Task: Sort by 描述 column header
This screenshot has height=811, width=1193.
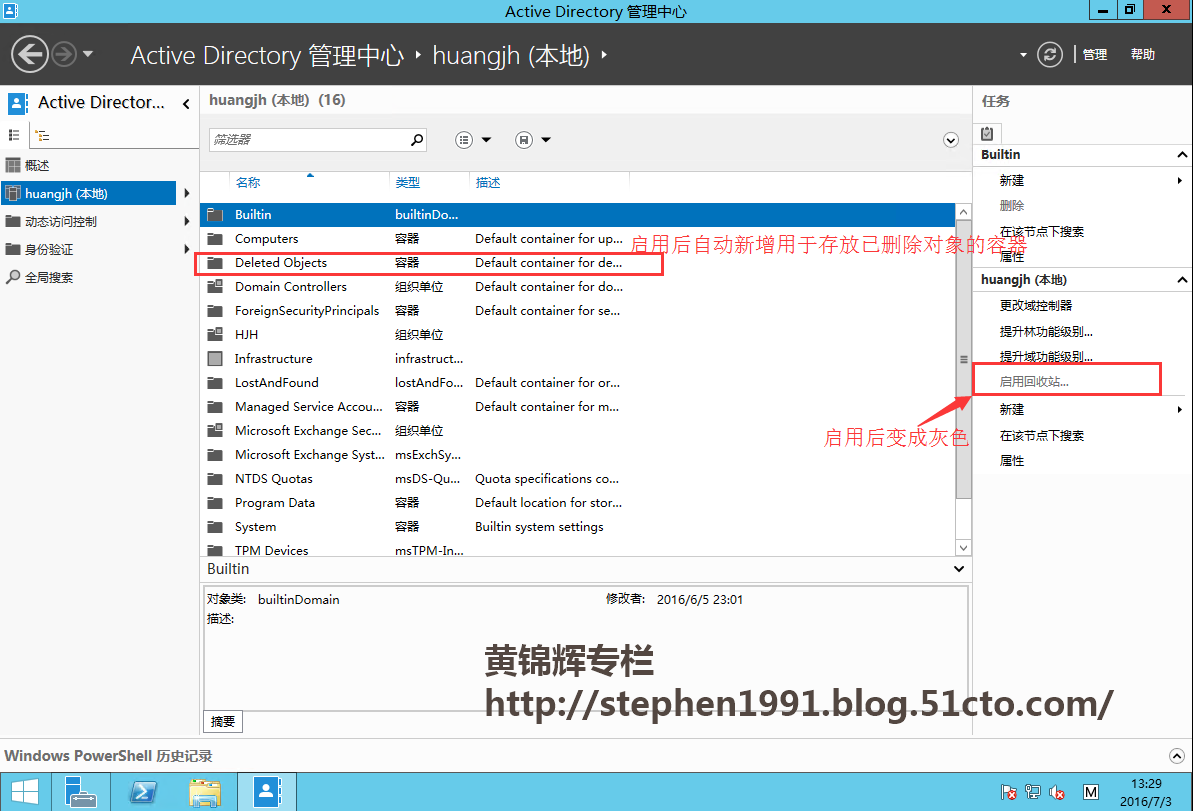Action: pyautogui.click(x=488, y=183)
